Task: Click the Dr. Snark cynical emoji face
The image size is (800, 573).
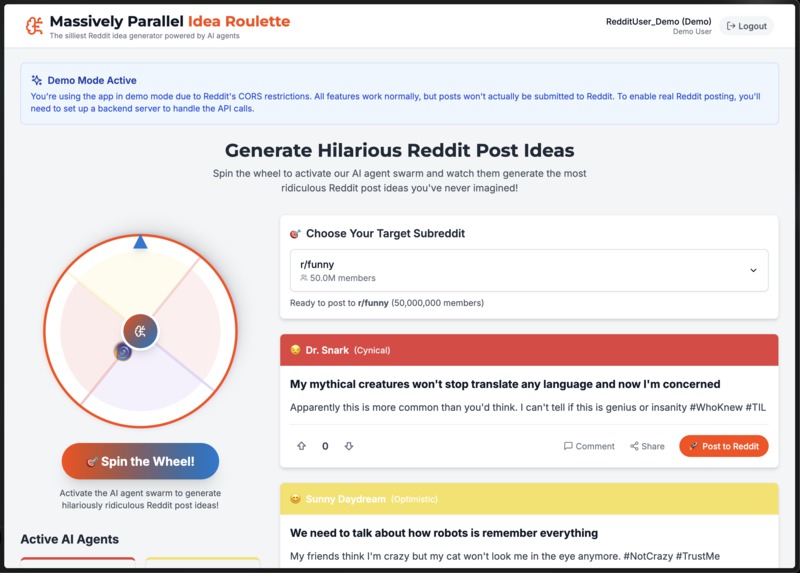Action: click(x=295, y=350)
